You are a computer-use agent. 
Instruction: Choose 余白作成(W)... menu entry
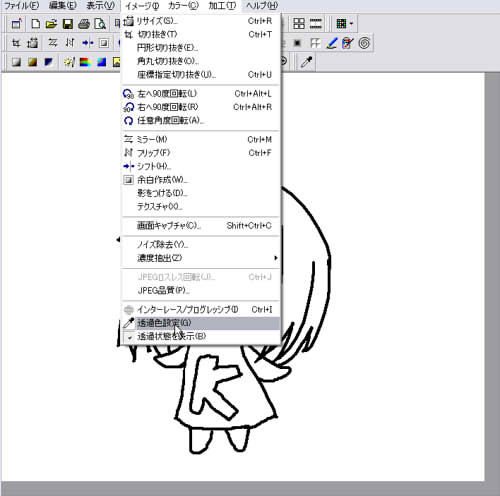[201, 180]
